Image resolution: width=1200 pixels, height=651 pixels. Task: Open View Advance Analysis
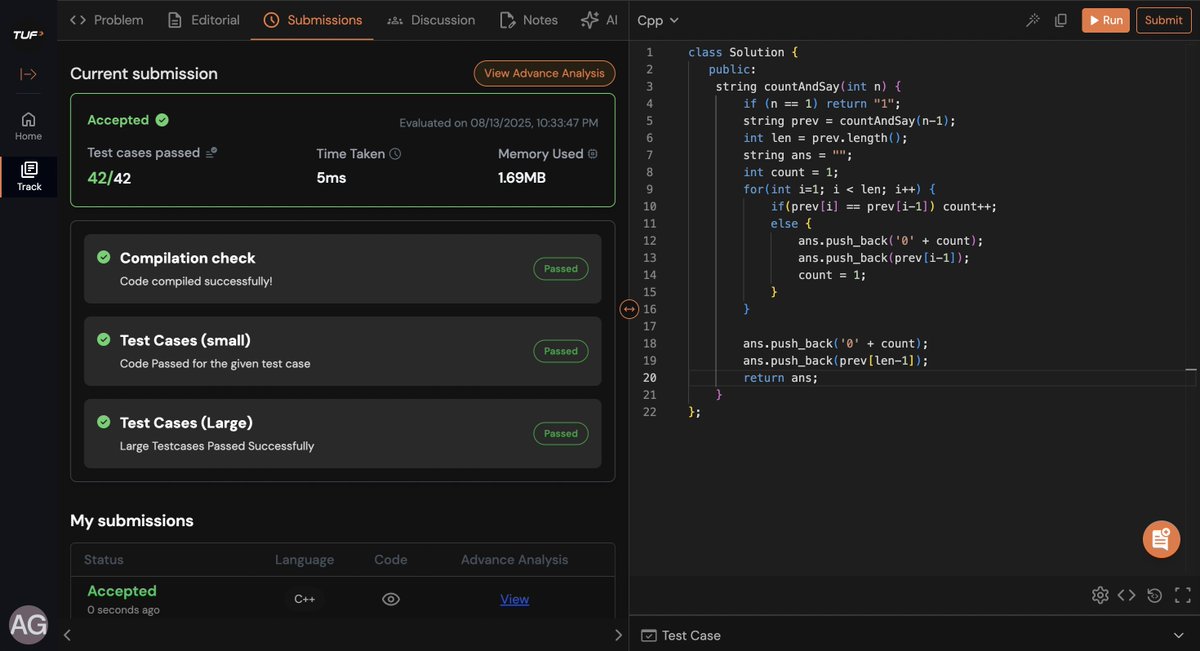pos(544,73)
